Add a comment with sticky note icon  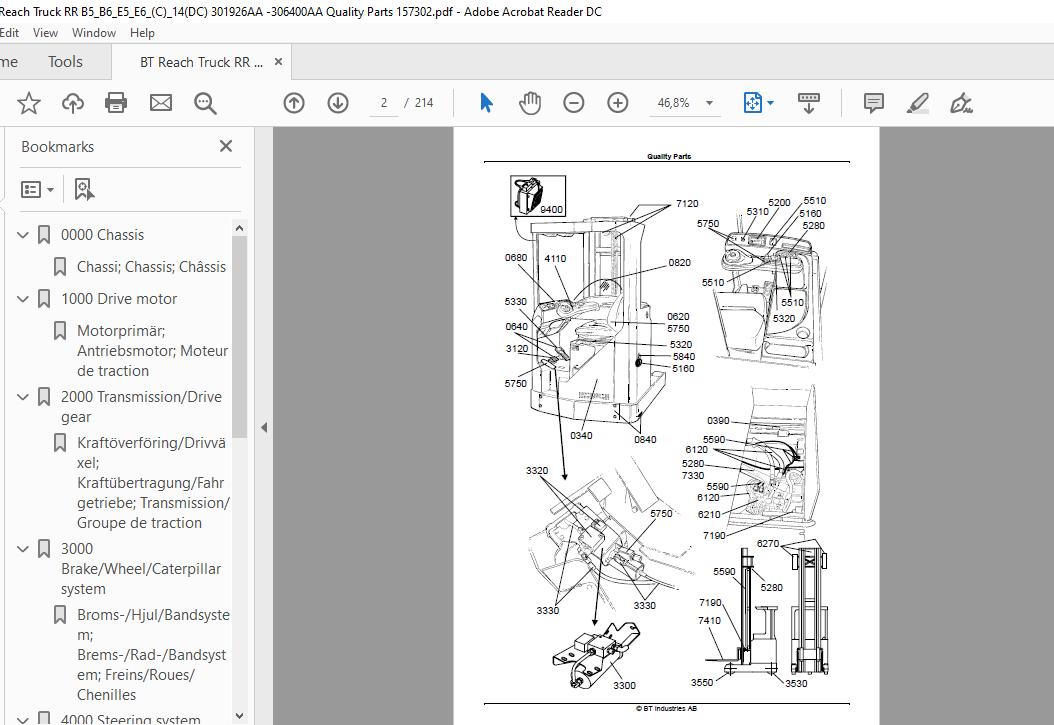coord(873,103)
